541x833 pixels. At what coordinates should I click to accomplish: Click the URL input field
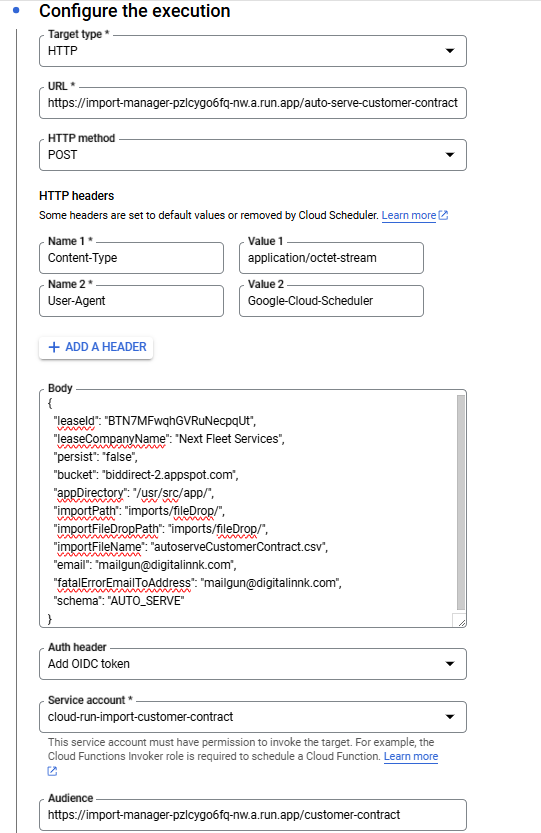pyautogui.click(x=253, y=103)
